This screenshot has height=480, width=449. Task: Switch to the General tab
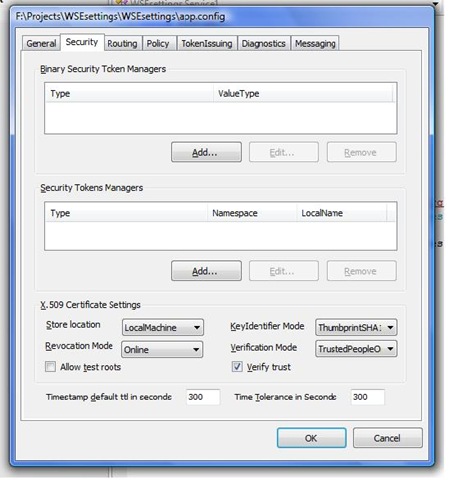41,43
